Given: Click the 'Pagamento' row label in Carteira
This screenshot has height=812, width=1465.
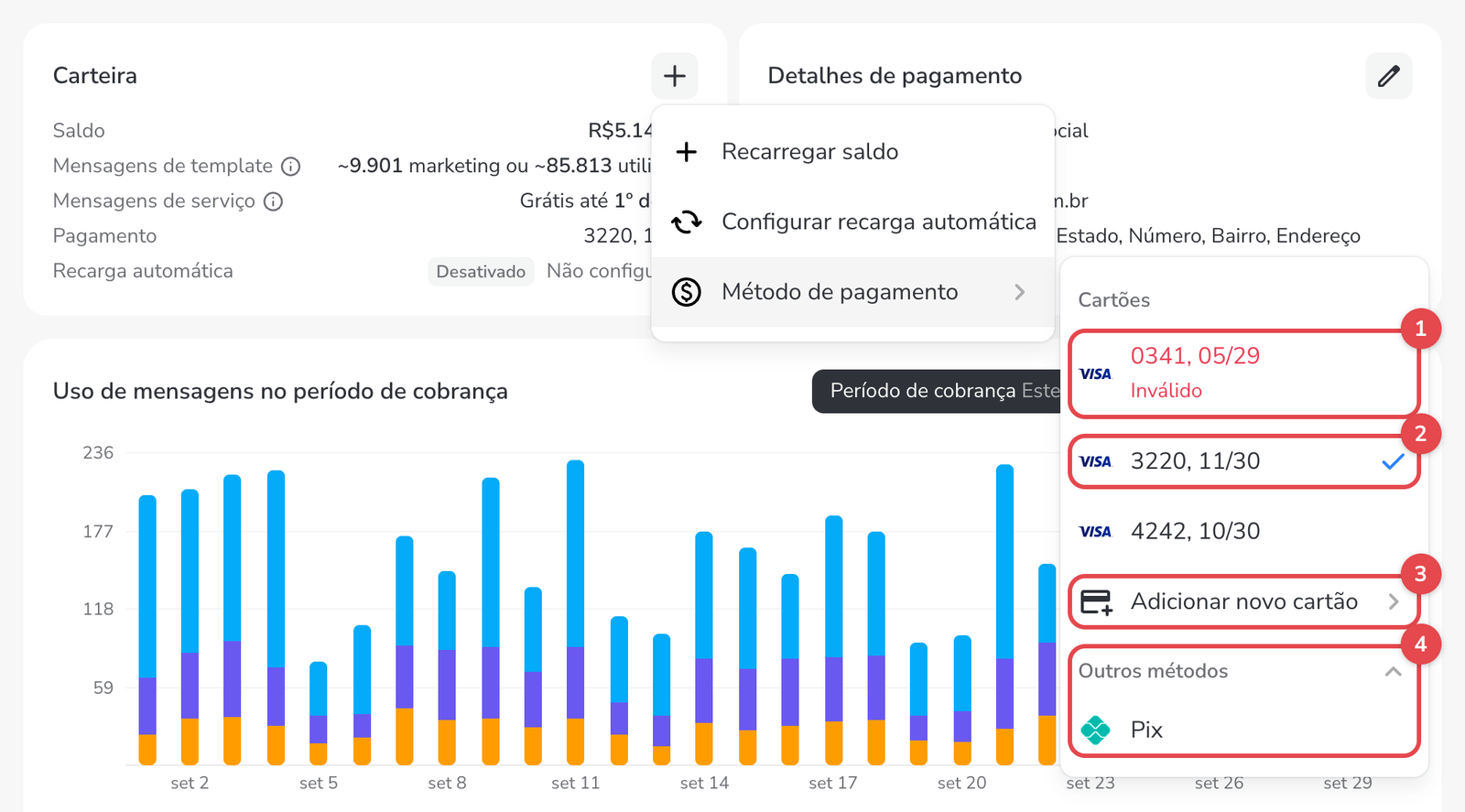Looking at the screenshot, I should coord(104,236).
